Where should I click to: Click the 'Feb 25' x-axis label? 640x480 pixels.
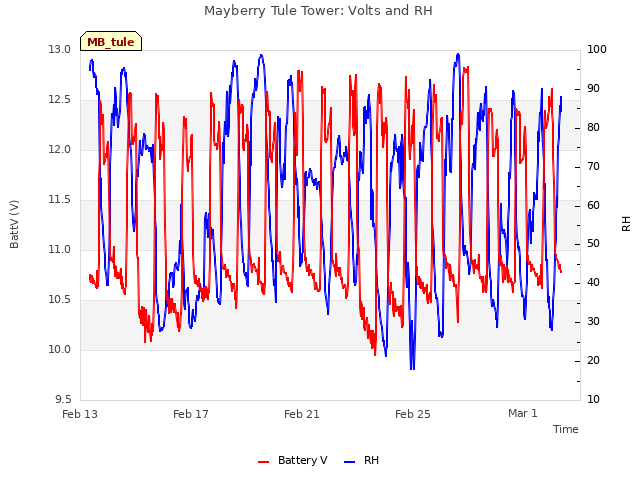point(413,414)
